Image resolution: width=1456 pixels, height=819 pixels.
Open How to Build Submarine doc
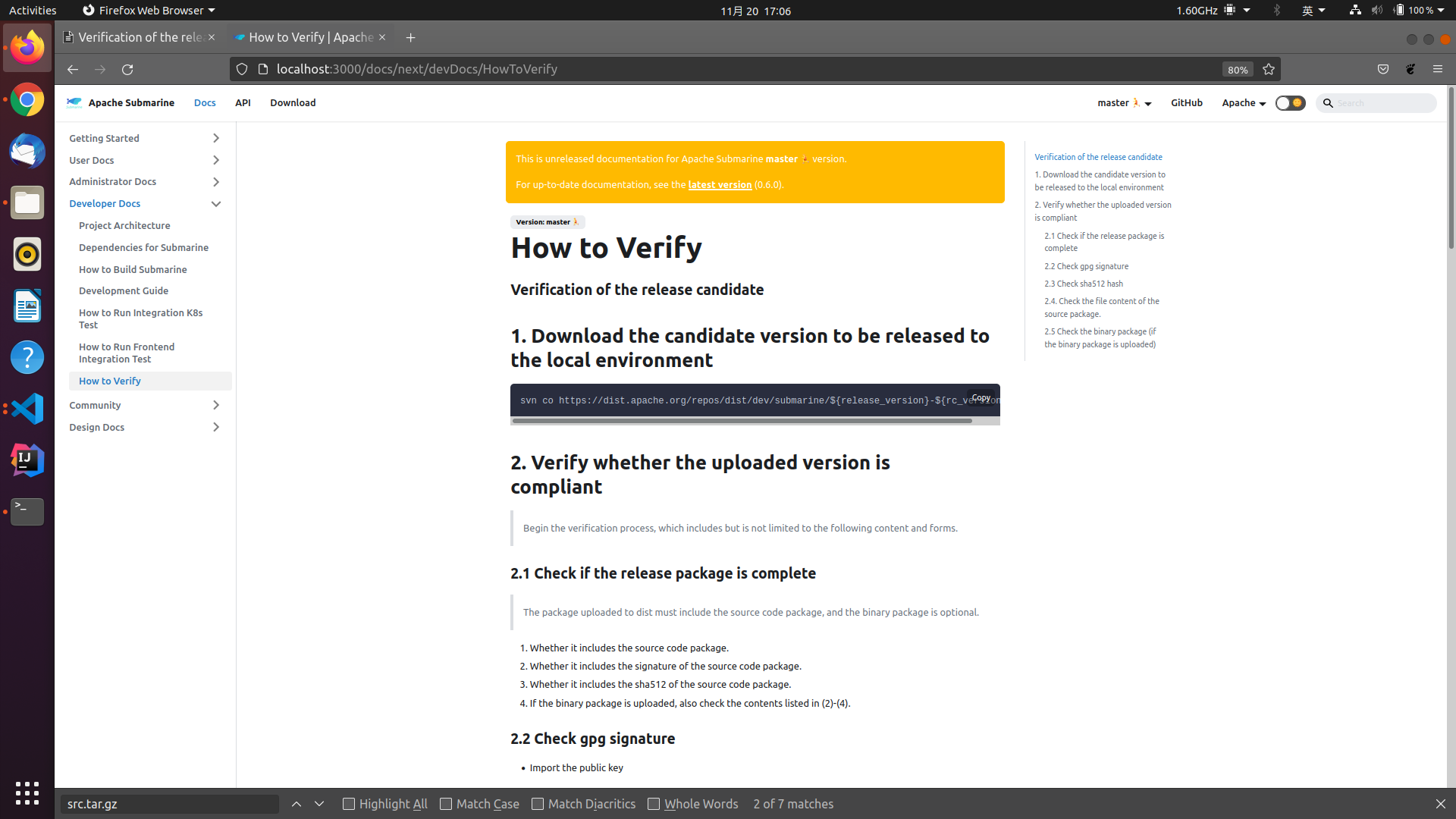click(133, 269)
